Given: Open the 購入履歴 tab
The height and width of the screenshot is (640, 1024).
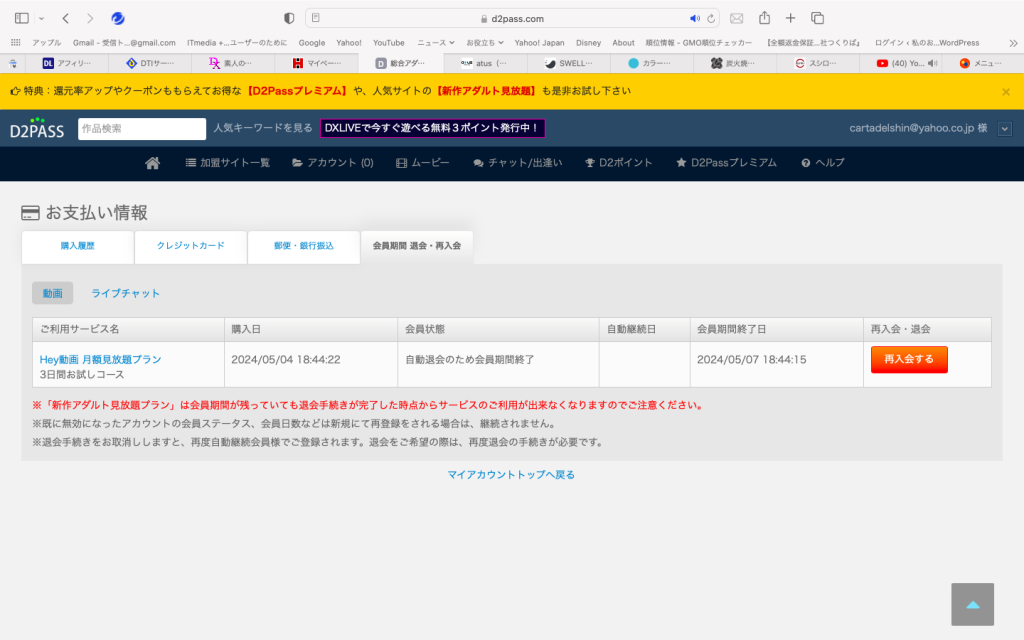Looking at the screenshot, I should pos(77,246).
